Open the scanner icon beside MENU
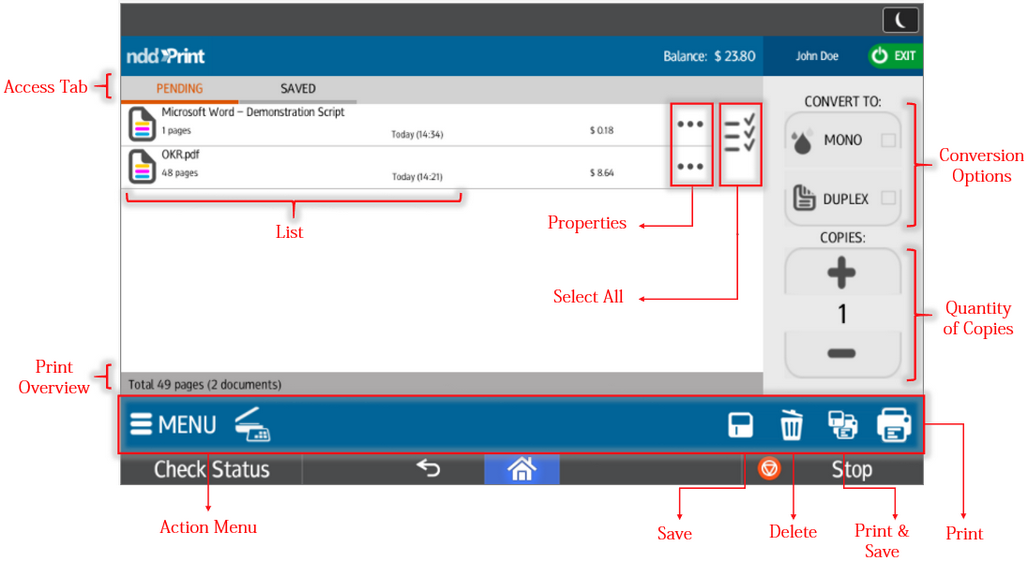 (252, 425)
